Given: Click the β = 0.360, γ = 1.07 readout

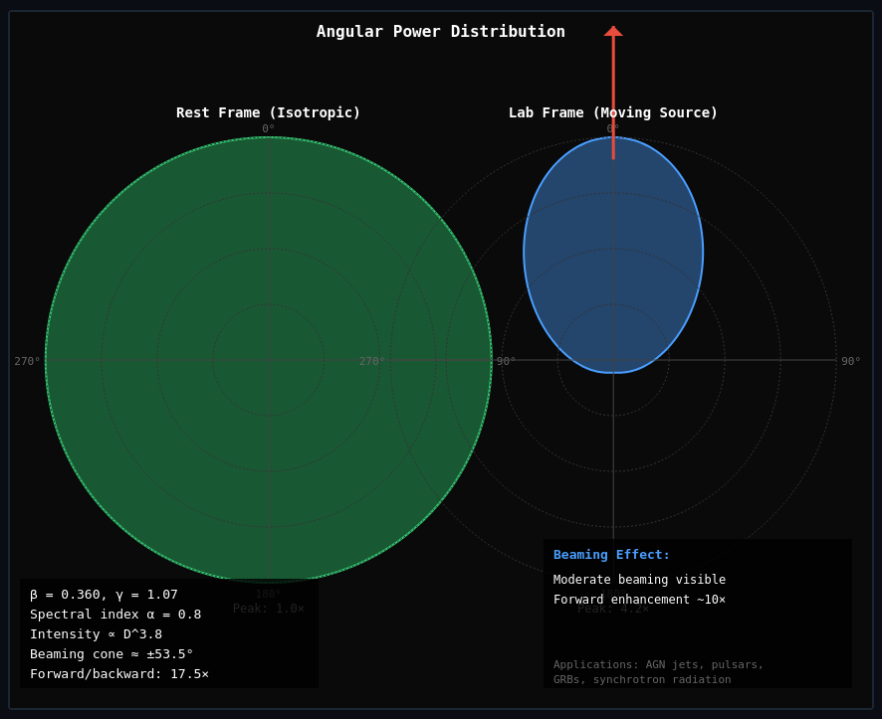Looking at the screenshot, I should tap(104, 594).
